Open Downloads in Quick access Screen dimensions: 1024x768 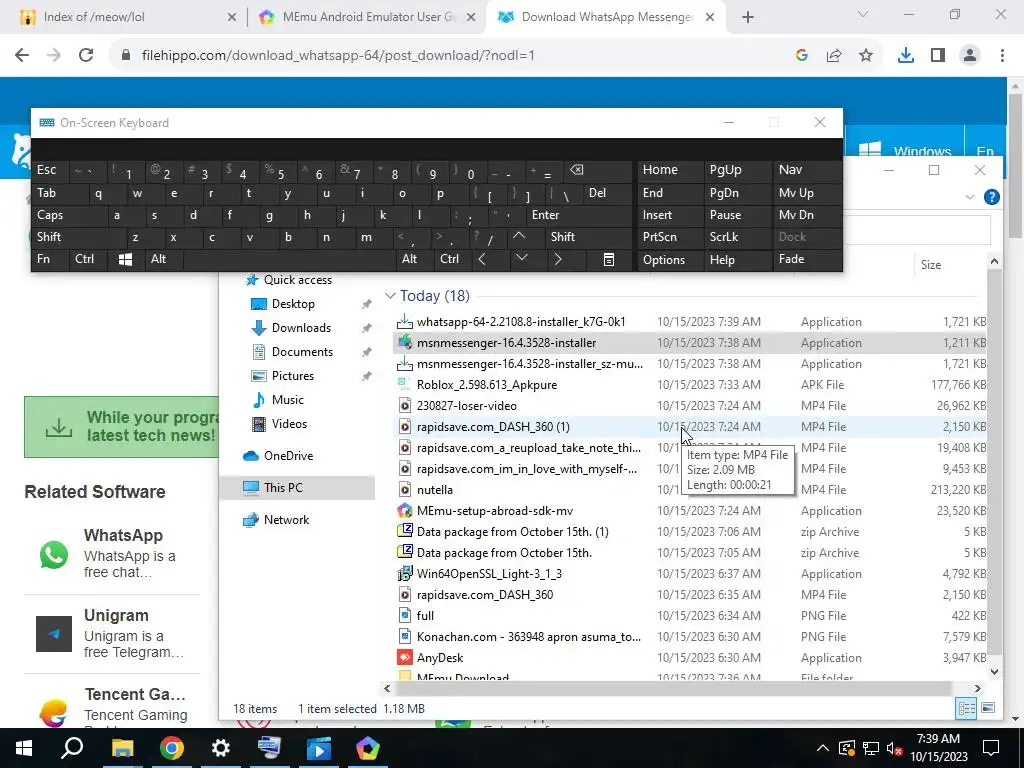coord(301,328)
